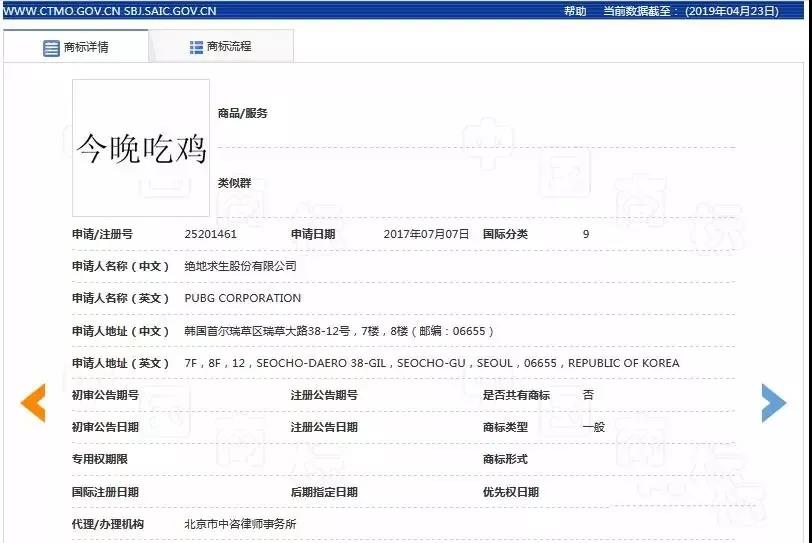Select the English address SEOCHO-DAERO 38-GIL
812x543 pixels.
[x=321, y=363]
